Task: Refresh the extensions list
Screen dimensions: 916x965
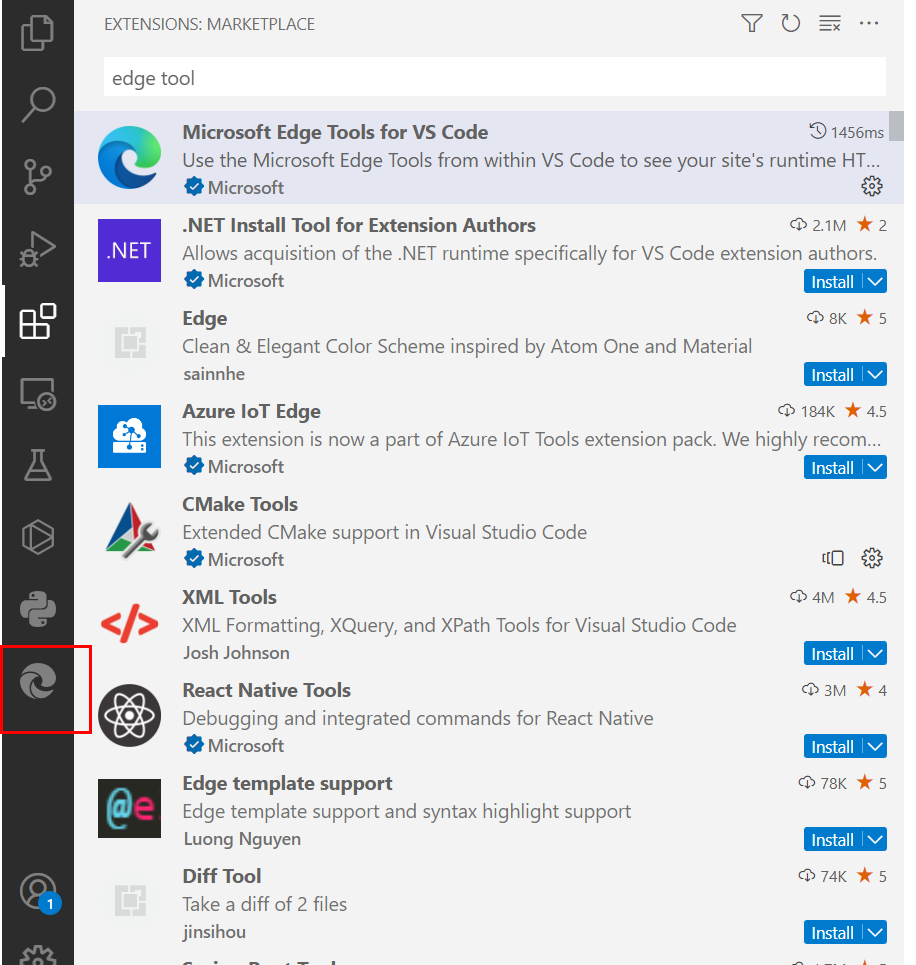Action: (791, 23)
